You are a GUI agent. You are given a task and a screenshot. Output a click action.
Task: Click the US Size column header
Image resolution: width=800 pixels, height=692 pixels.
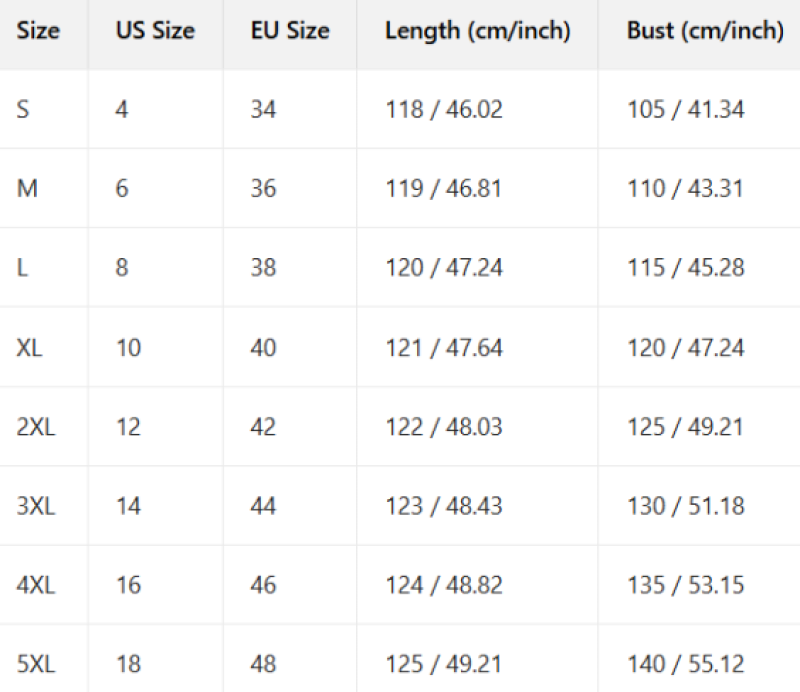pos(155,31)
